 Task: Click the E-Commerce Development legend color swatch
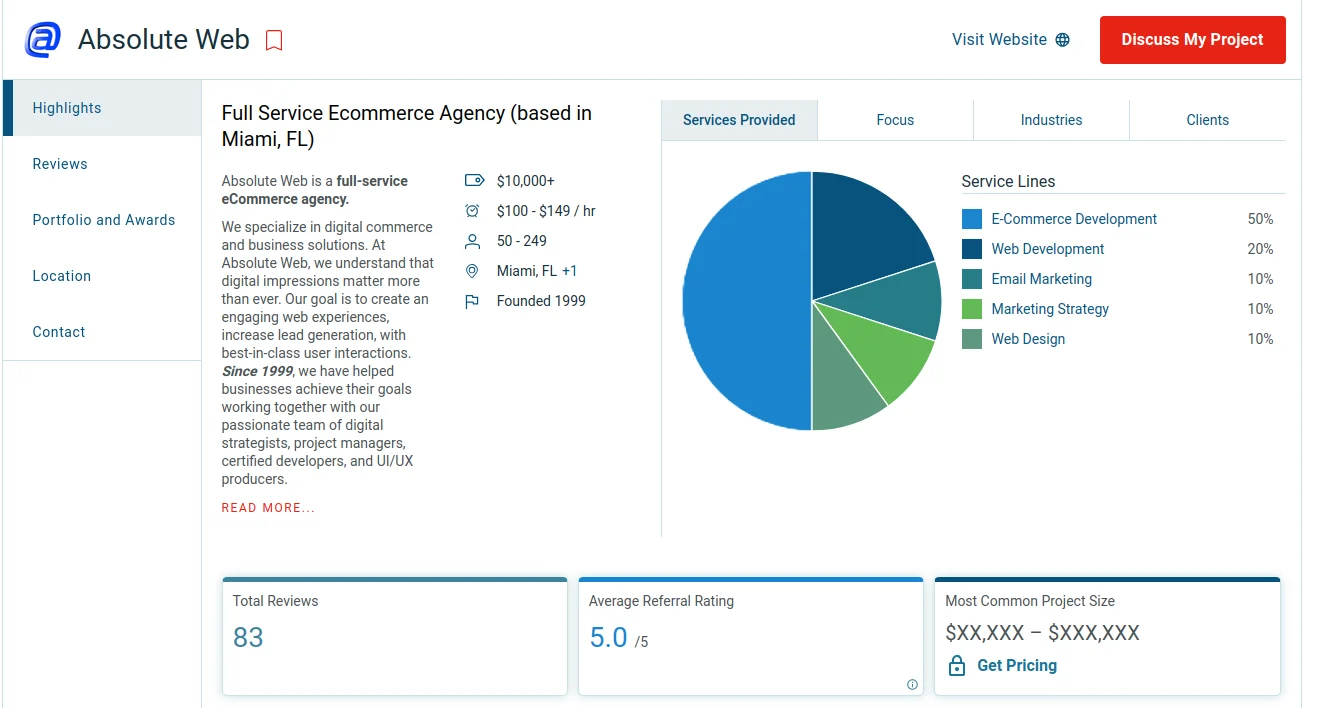[x=972, y=219]
